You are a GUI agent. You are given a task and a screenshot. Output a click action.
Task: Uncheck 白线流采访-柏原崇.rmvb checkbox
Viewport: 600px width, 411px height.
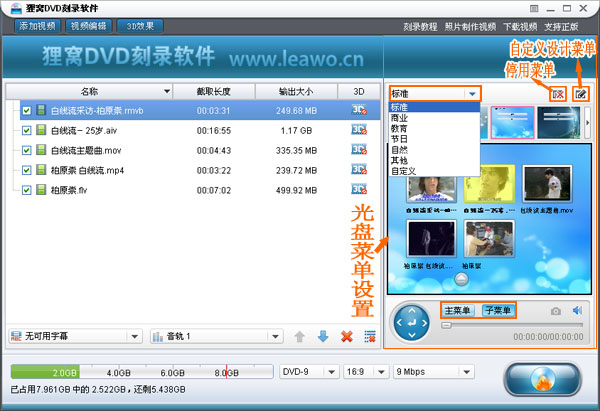(x=26, y=111)
